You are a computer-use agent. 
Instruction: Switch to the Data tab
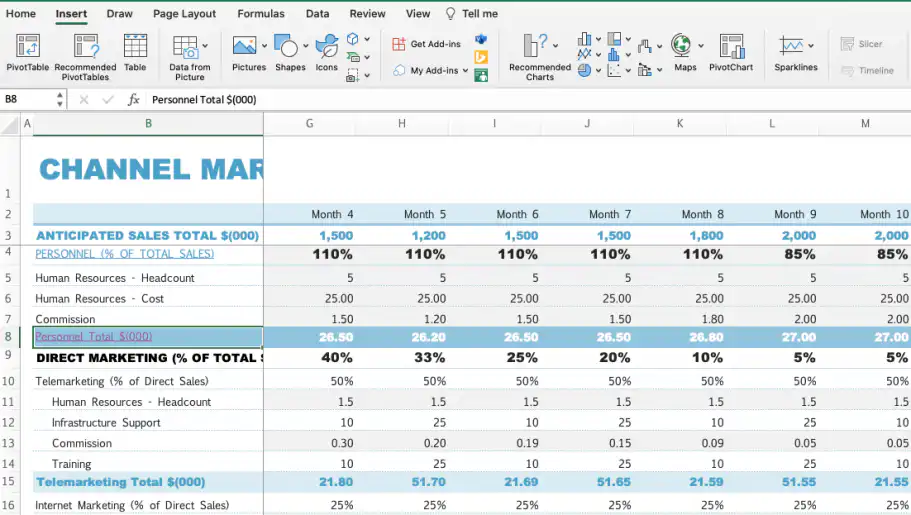coord(317,13)
